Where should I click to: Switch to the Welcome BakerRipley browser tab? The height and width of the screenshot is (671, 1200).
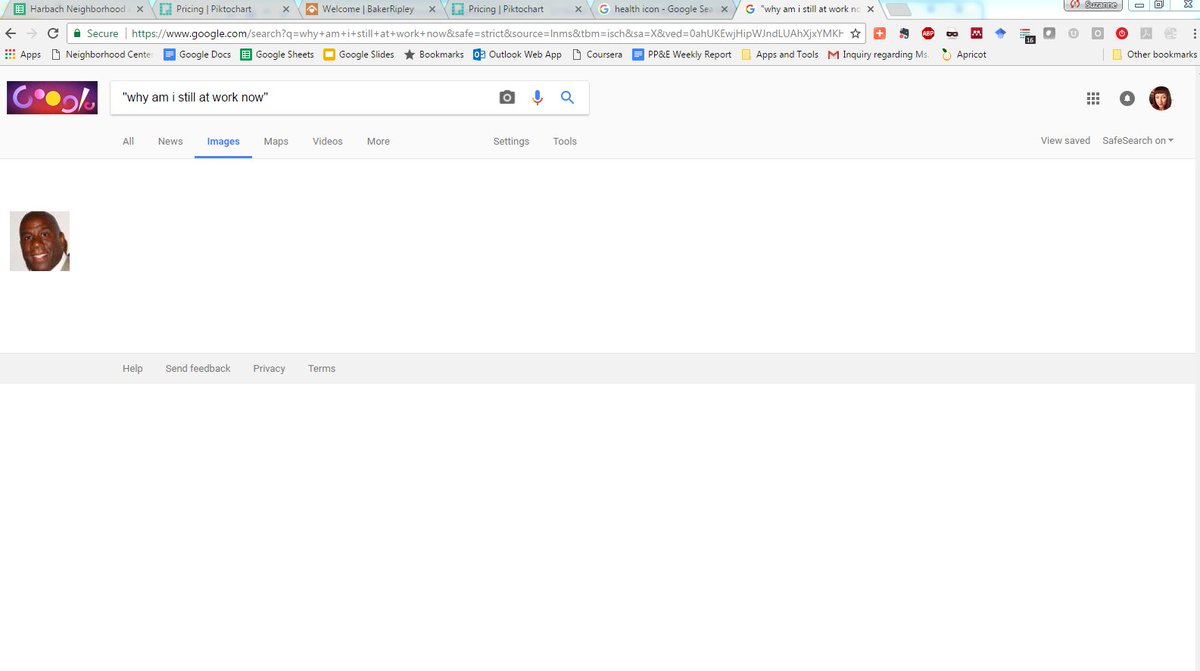point(370,9)
